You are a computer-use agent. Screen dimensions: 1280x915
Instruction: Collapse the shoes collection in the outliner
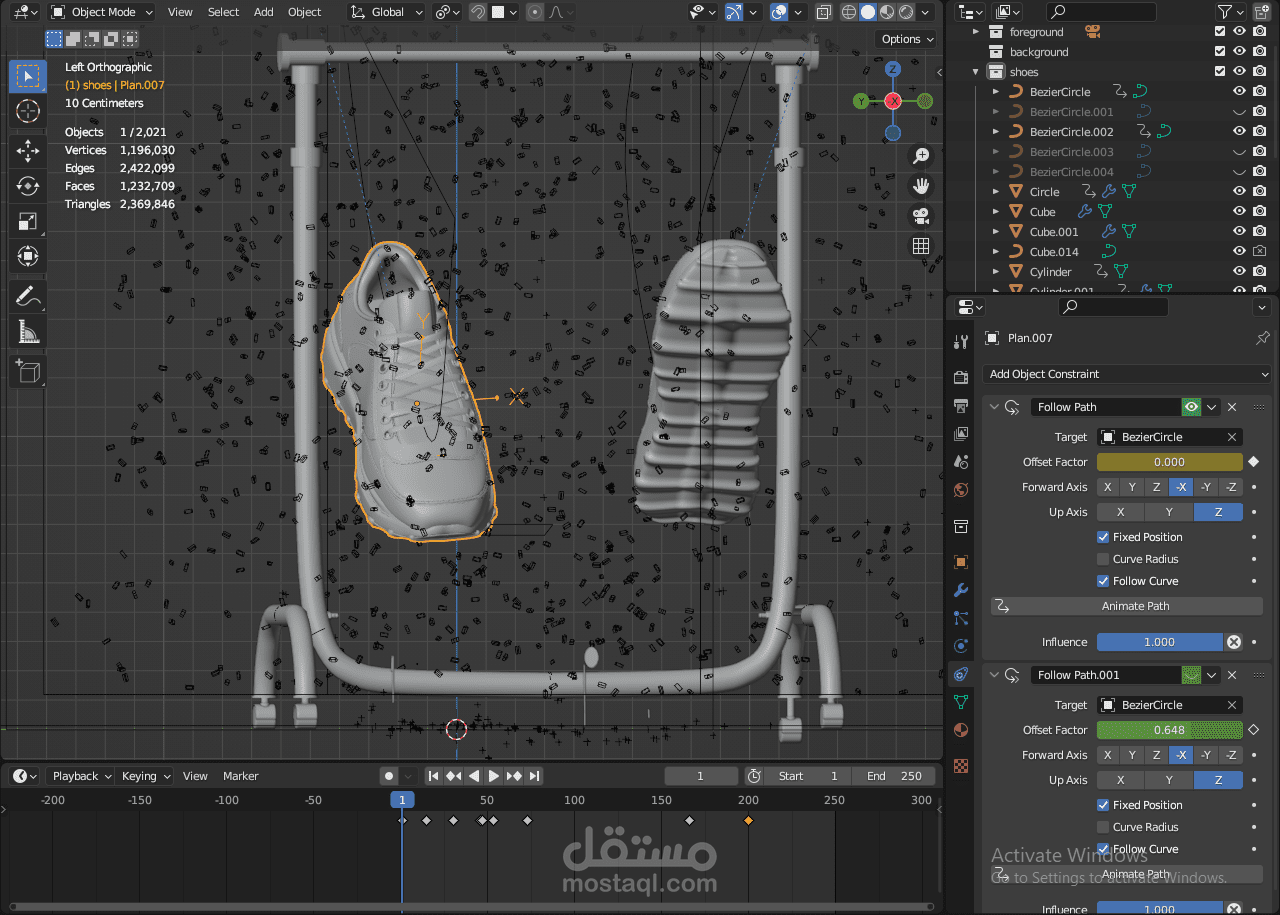coord(976,72)
